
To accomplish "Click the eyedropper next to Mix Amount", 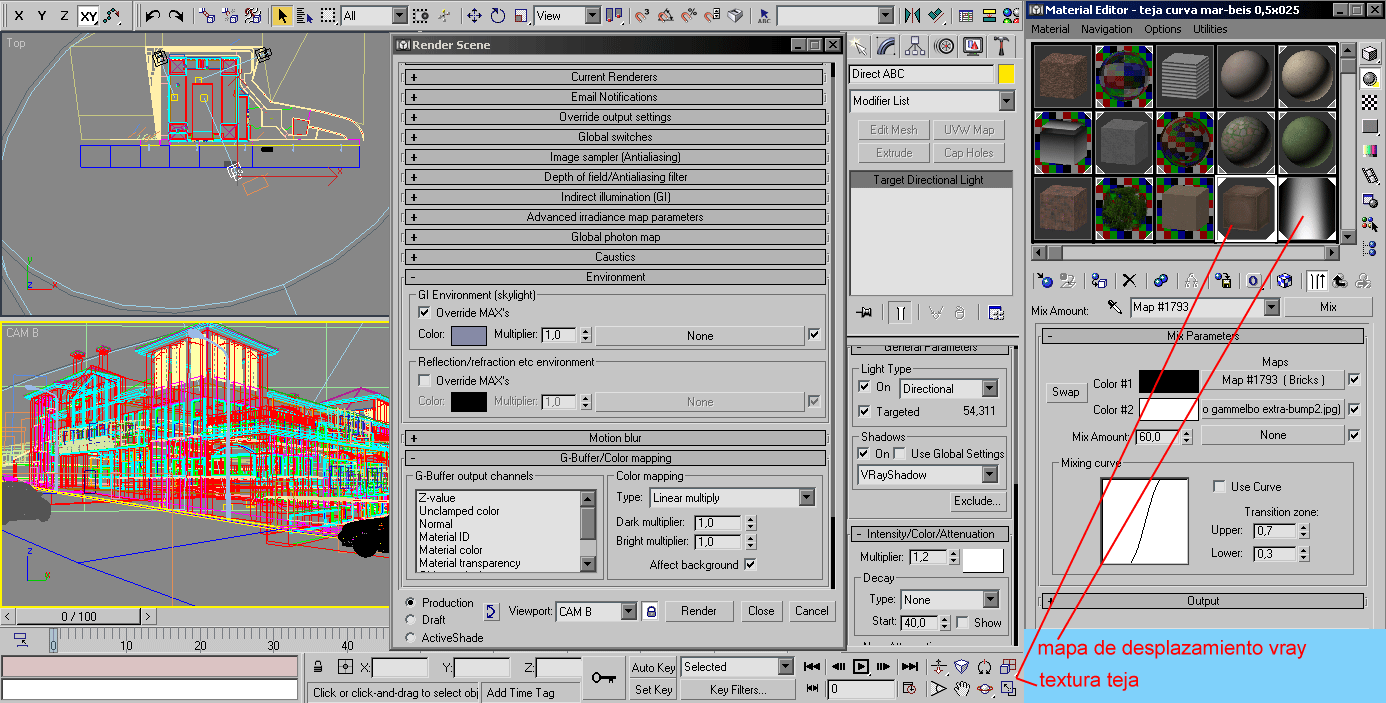I will [x=1115, y=307].
